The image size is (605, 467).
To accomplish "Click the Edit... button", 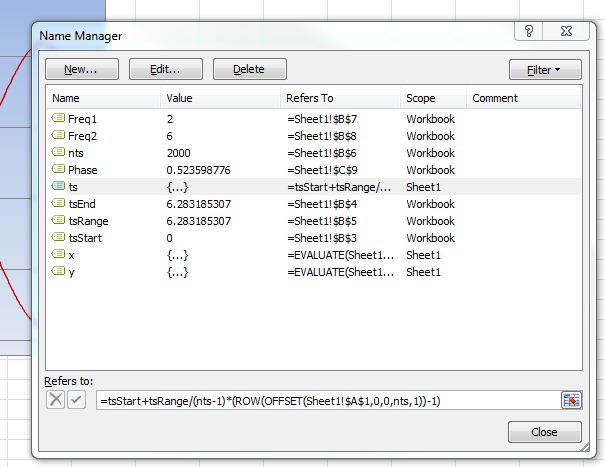I will coord(166,70).
